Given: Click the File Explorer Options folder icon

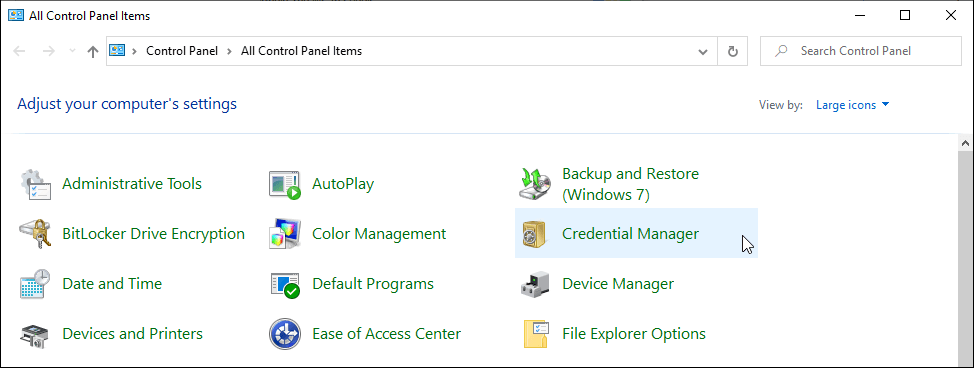Looking at the screenshot, I should (x=535, y=334).
